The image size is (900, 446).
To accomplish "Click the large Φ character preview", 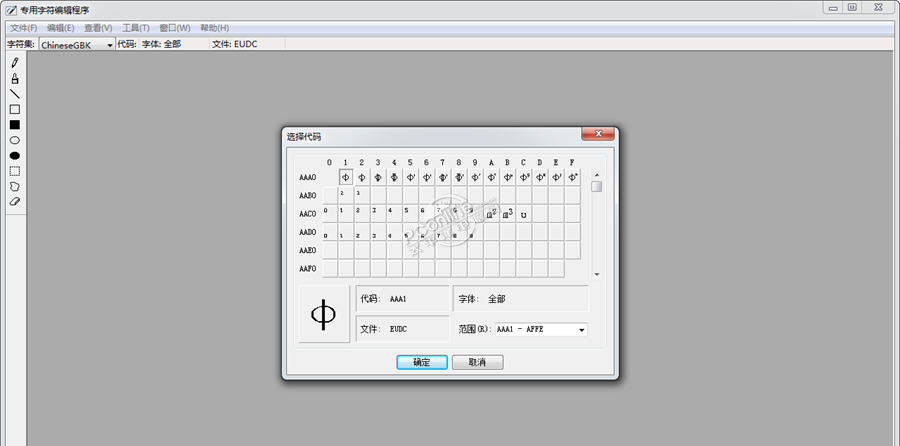I will click(x=324, y=314).
